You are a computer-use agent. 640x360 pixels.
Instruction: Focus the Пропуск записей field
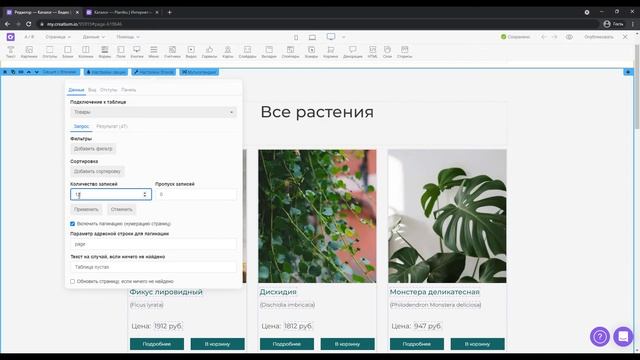[x=196, y=194]
